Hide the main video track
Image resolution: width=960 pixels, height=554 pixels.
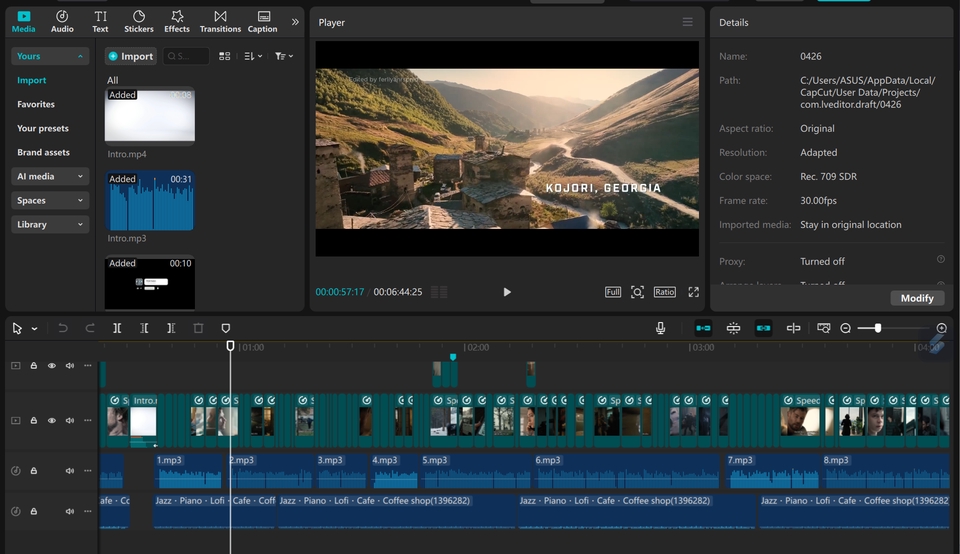[52, 421]
